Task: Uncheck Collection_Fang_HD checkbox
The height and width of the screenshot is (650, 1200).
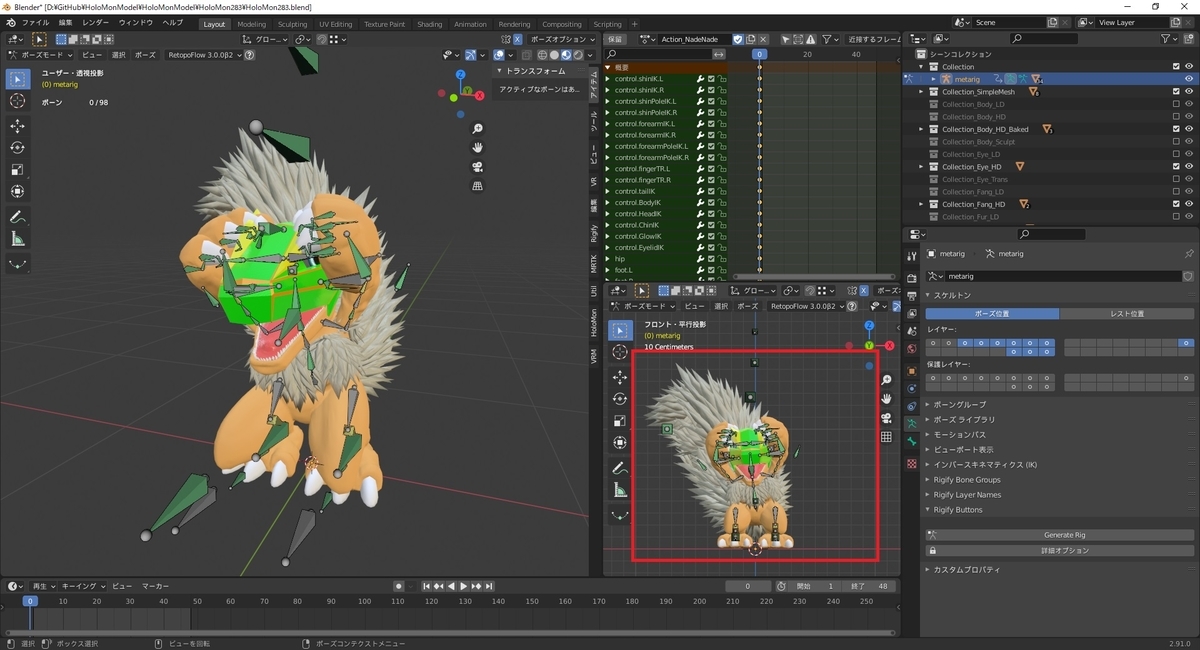Action: click(1176, 204)
